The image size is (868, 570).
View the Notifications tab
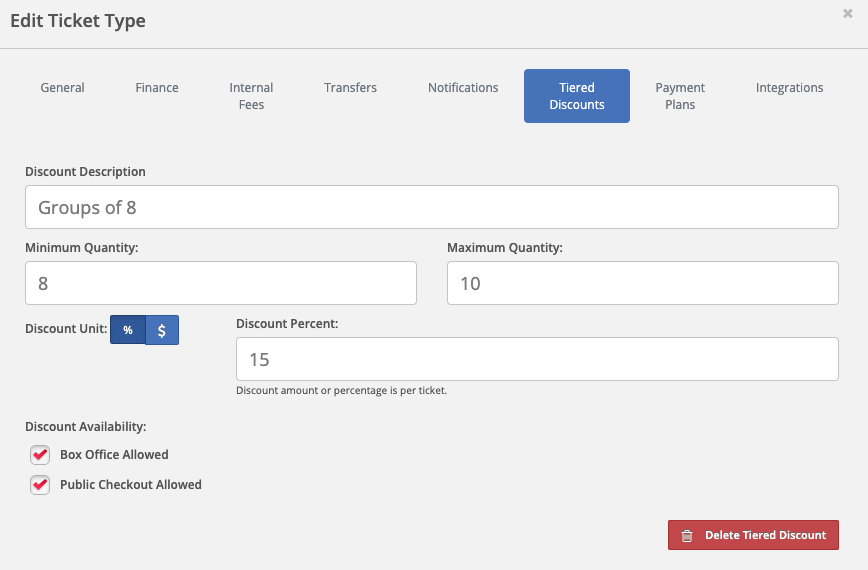[463, 87]
